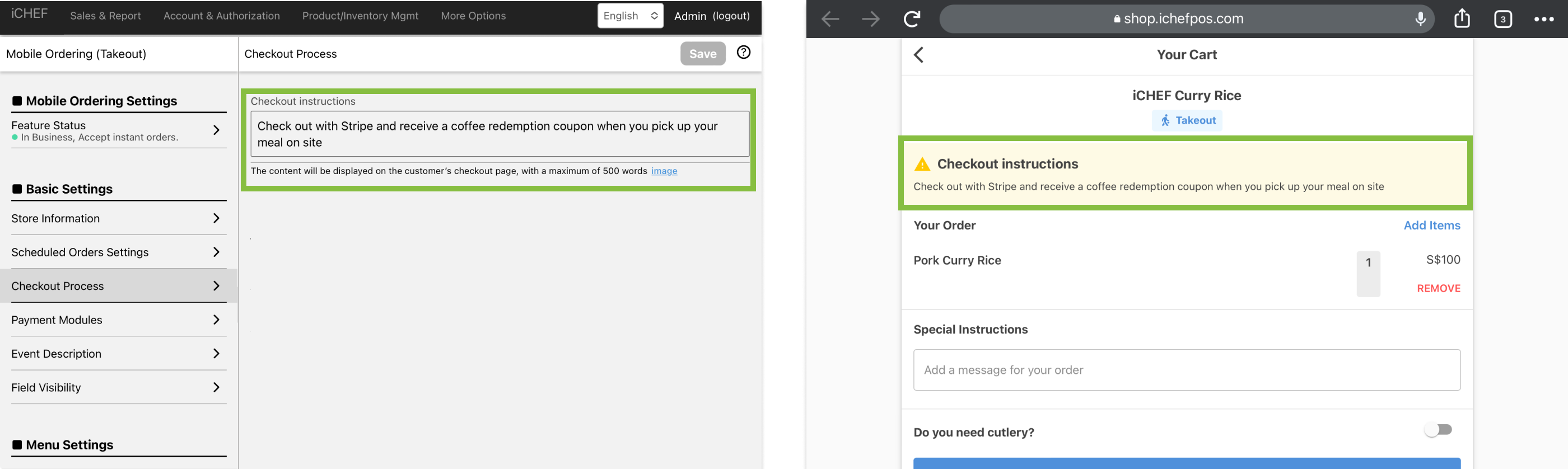Open the tabs counter icon
The height and width of the screenshot is (469, 1568).
(x=1502, y=19)
